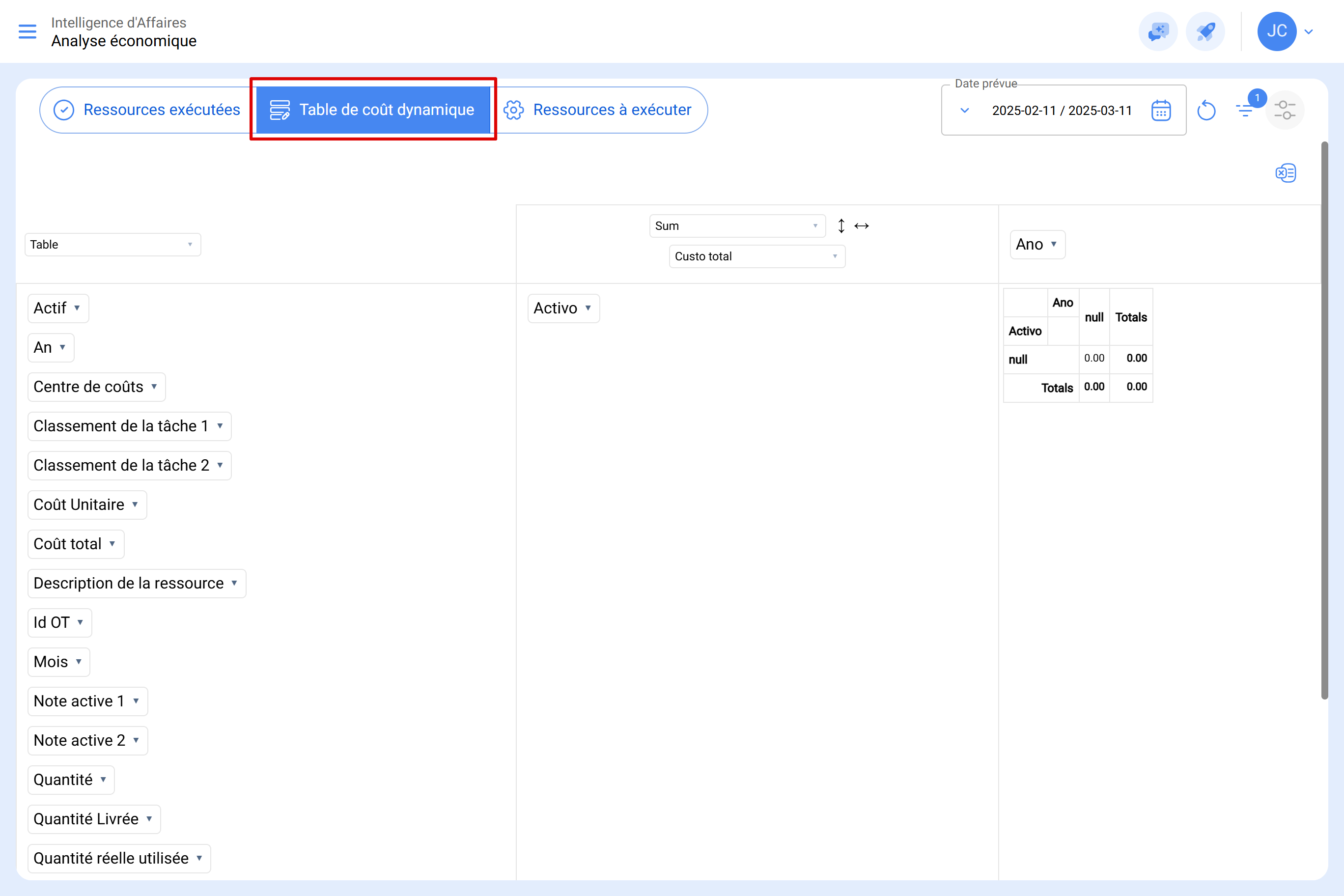Click the vertical scrollbar of the panel
The width and height of the screenshot is (1344, 896).
[1324, 420]
